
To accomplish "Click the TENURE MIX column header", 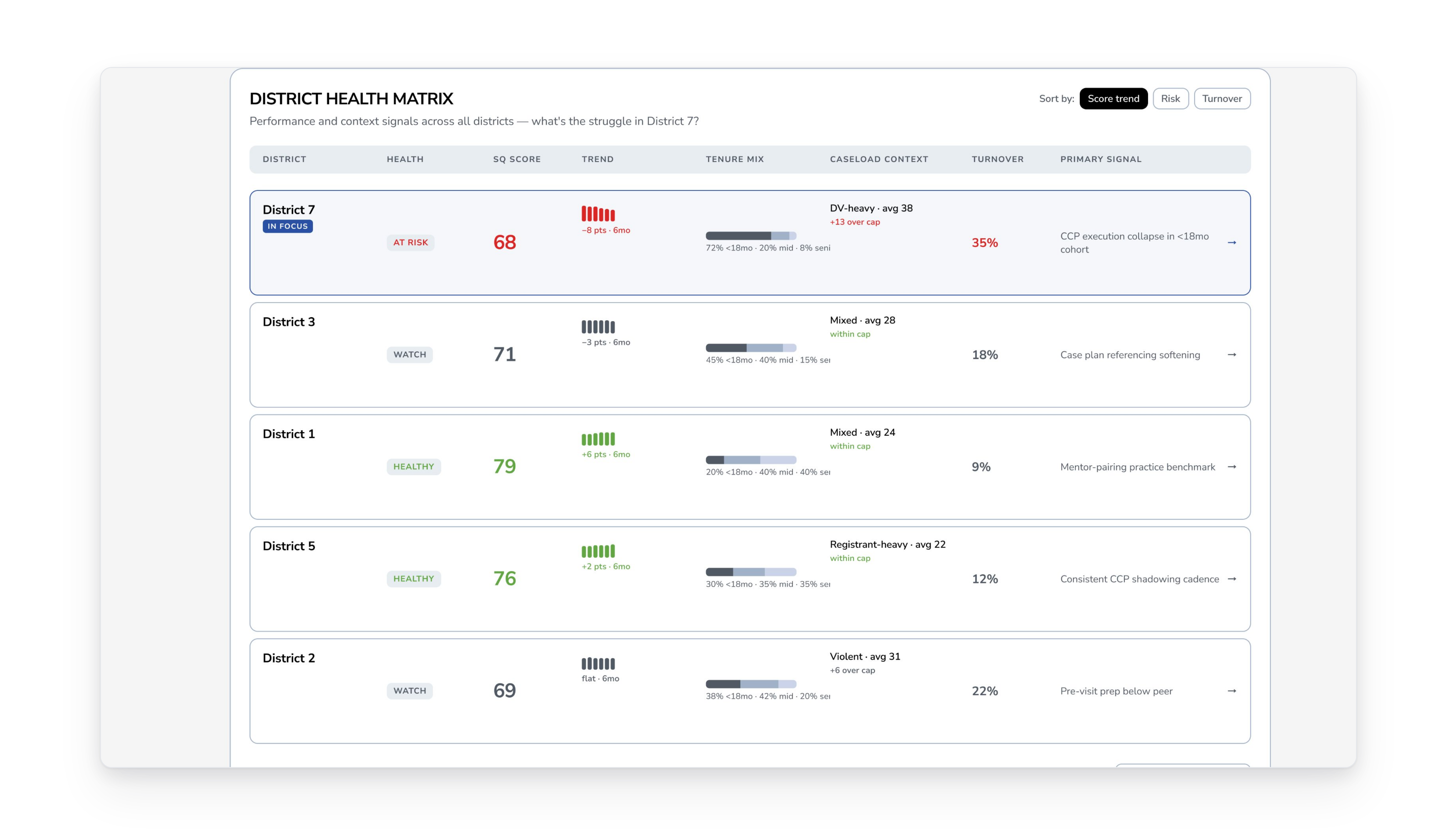I will (734, 160).
